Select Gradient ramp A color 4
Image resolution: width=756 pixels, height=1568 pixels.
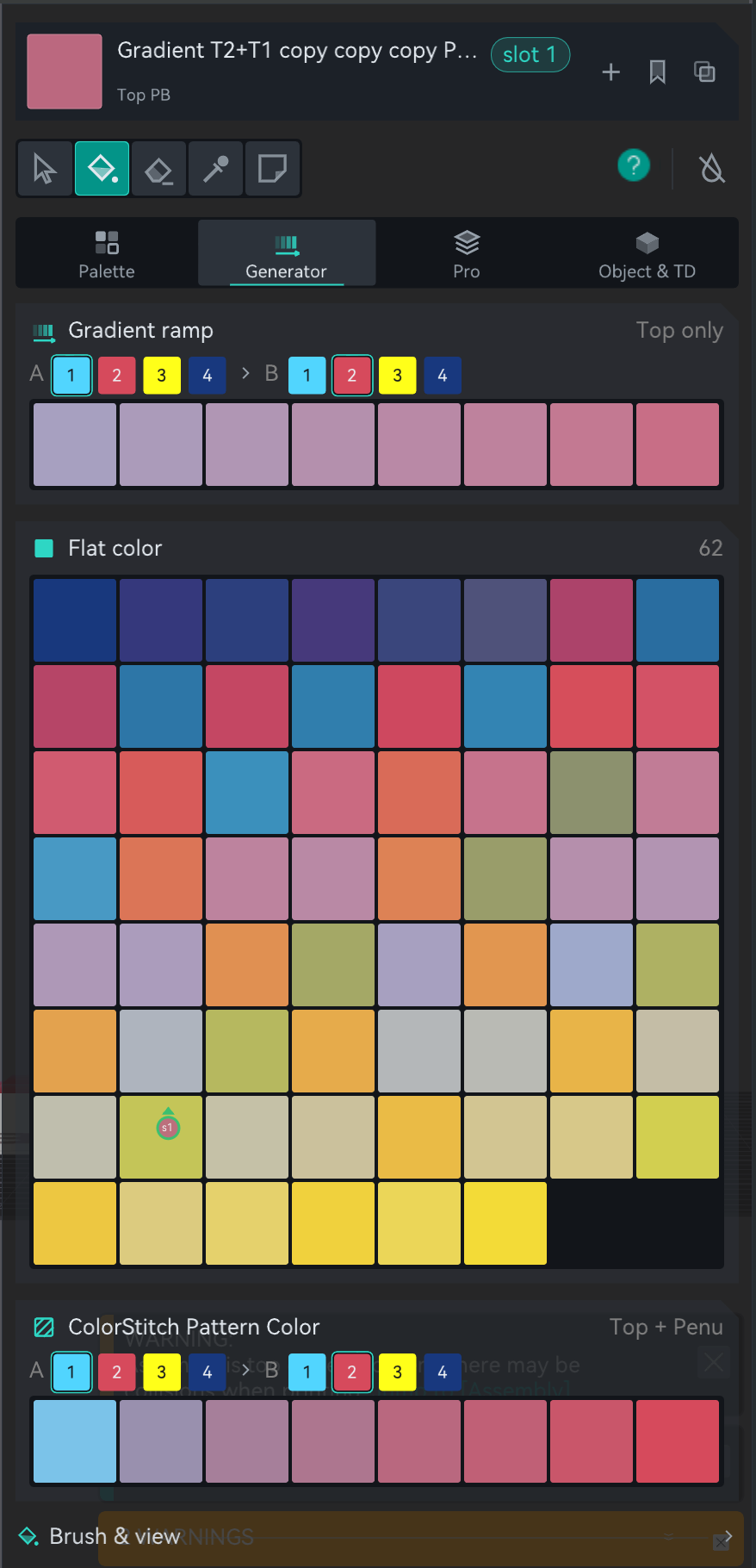pyautogui.click(x=207, y=376)
